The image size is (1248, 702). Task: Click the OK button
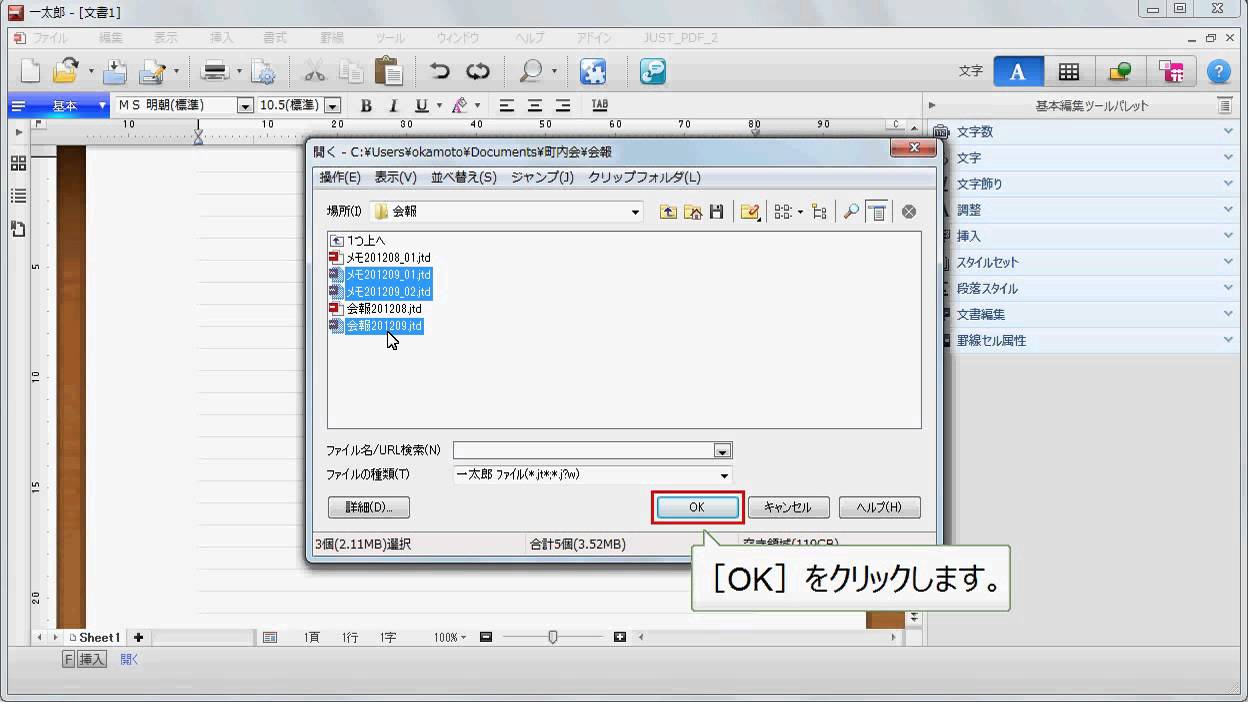point(696,507)
